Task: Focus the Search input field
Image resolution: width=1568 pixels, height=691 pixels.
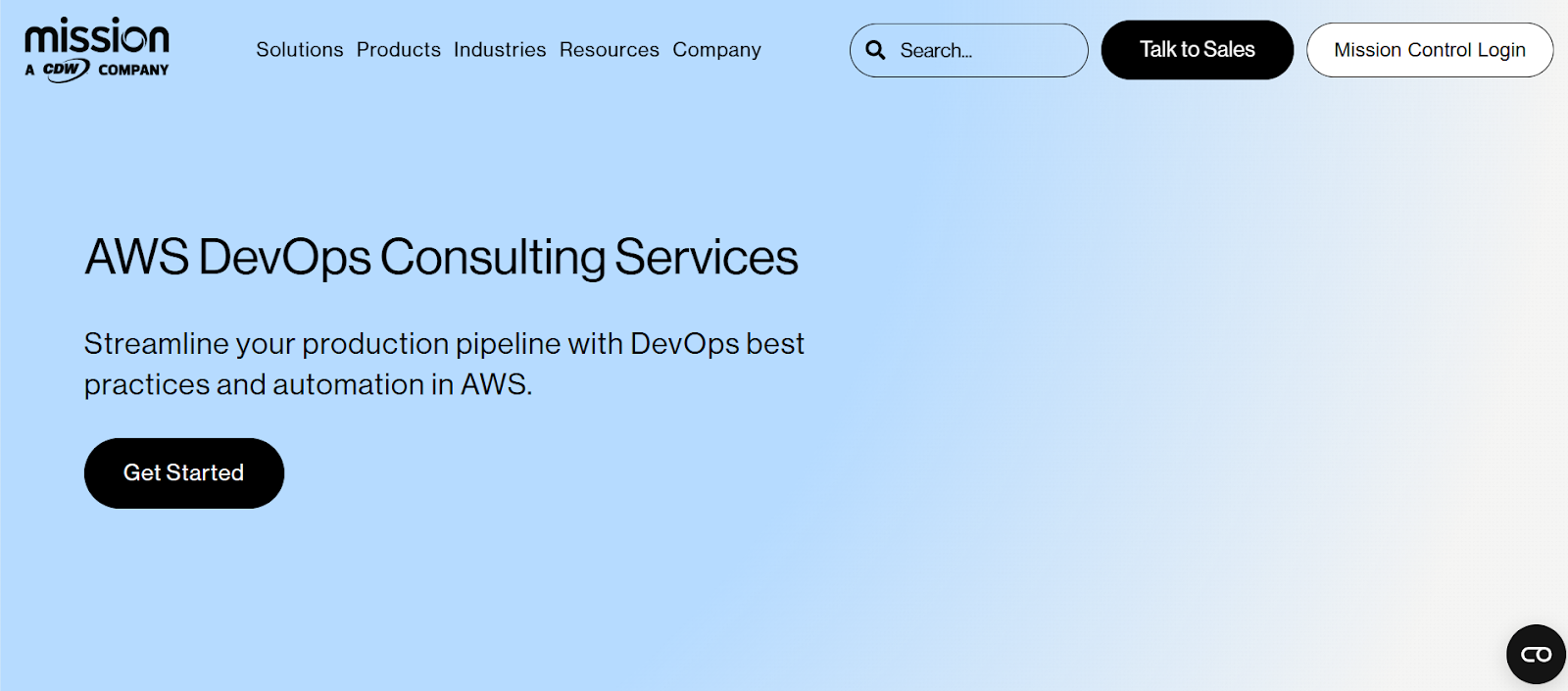Action: [969, 50]
